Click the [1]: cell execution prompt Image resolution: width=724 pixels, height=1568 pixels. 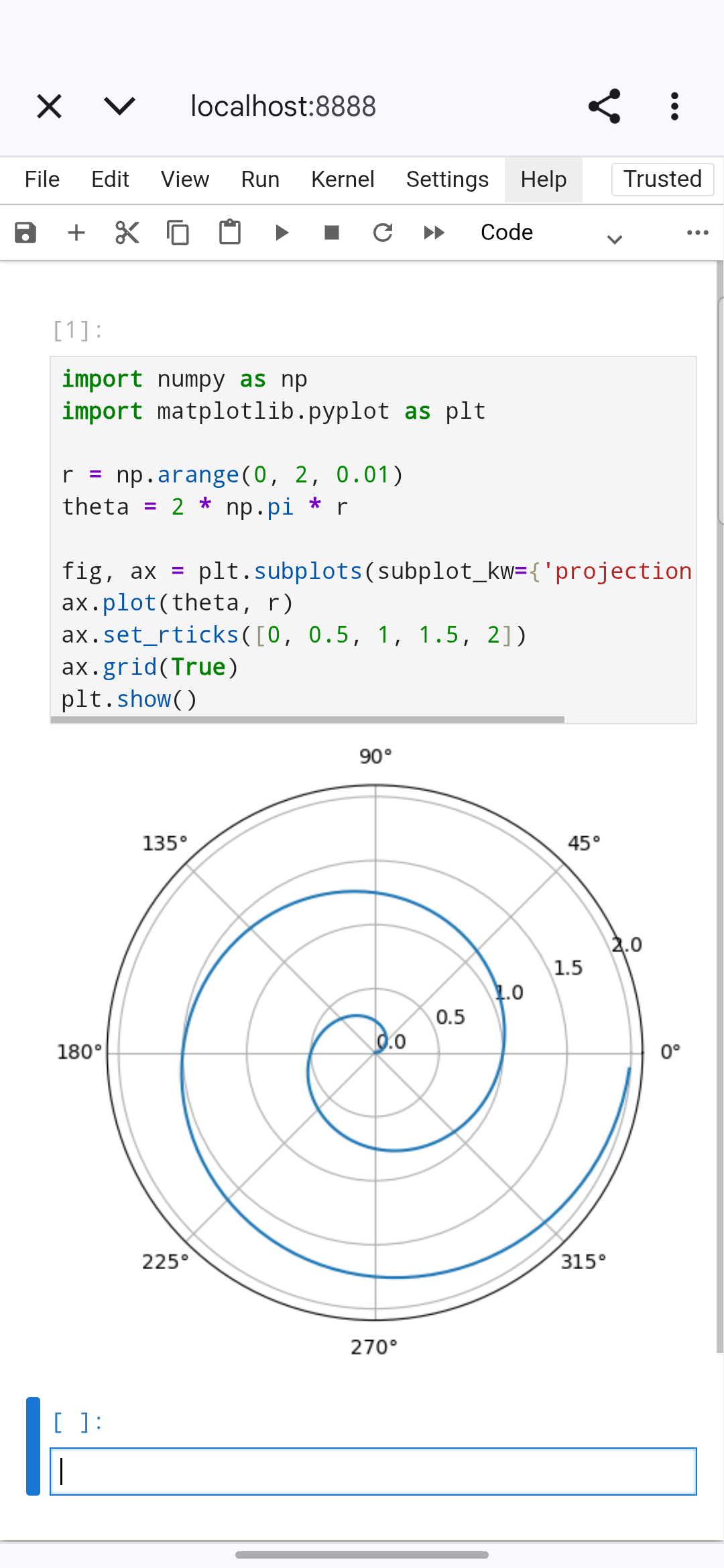coord(78,330)
